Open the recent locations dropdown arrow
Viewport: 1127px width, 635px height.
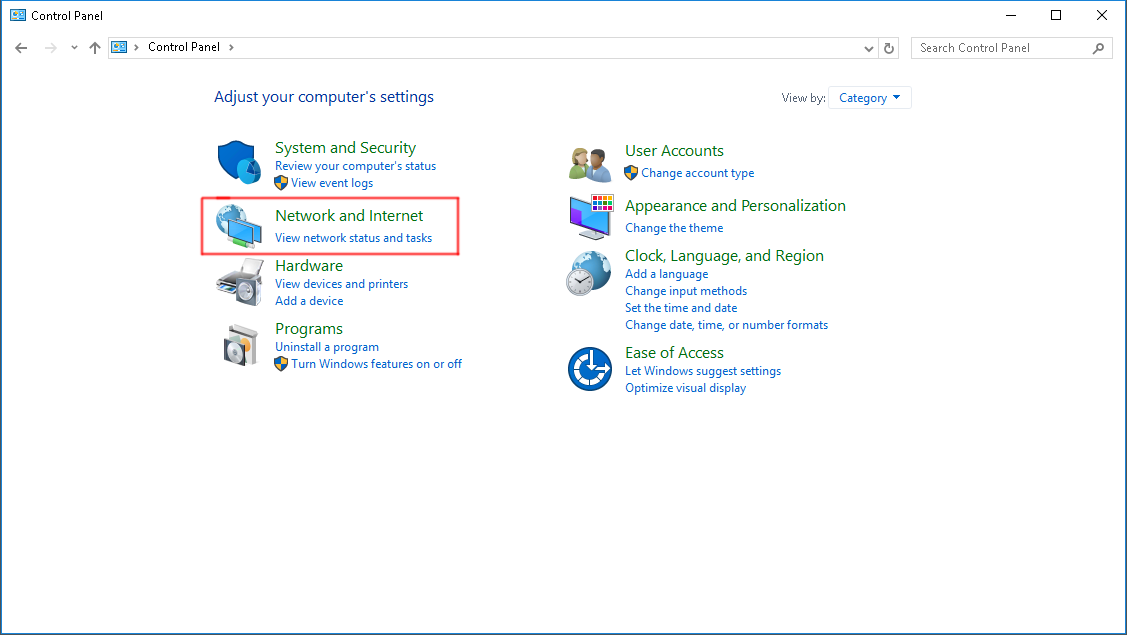[x=74, y=48]
